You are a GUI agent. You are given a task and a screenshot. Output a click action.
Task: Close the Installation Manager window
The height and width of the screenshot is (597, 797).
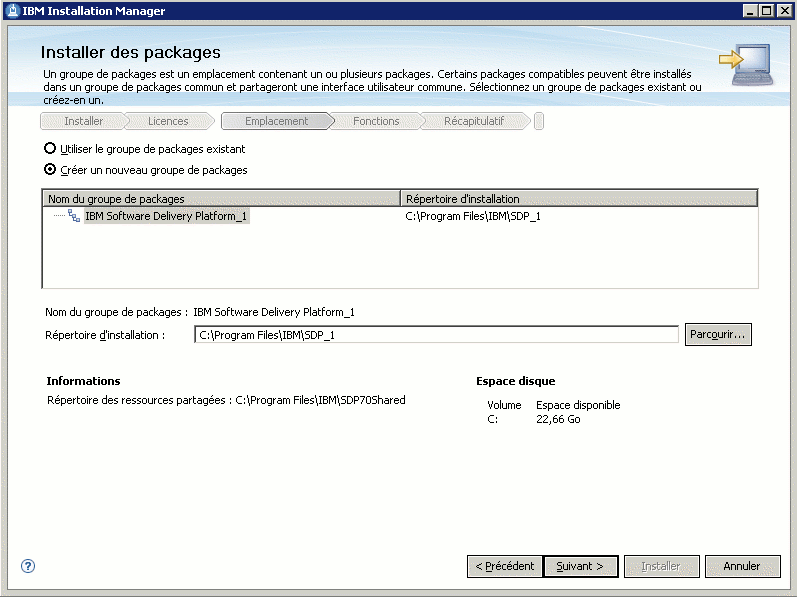(785, 11)
